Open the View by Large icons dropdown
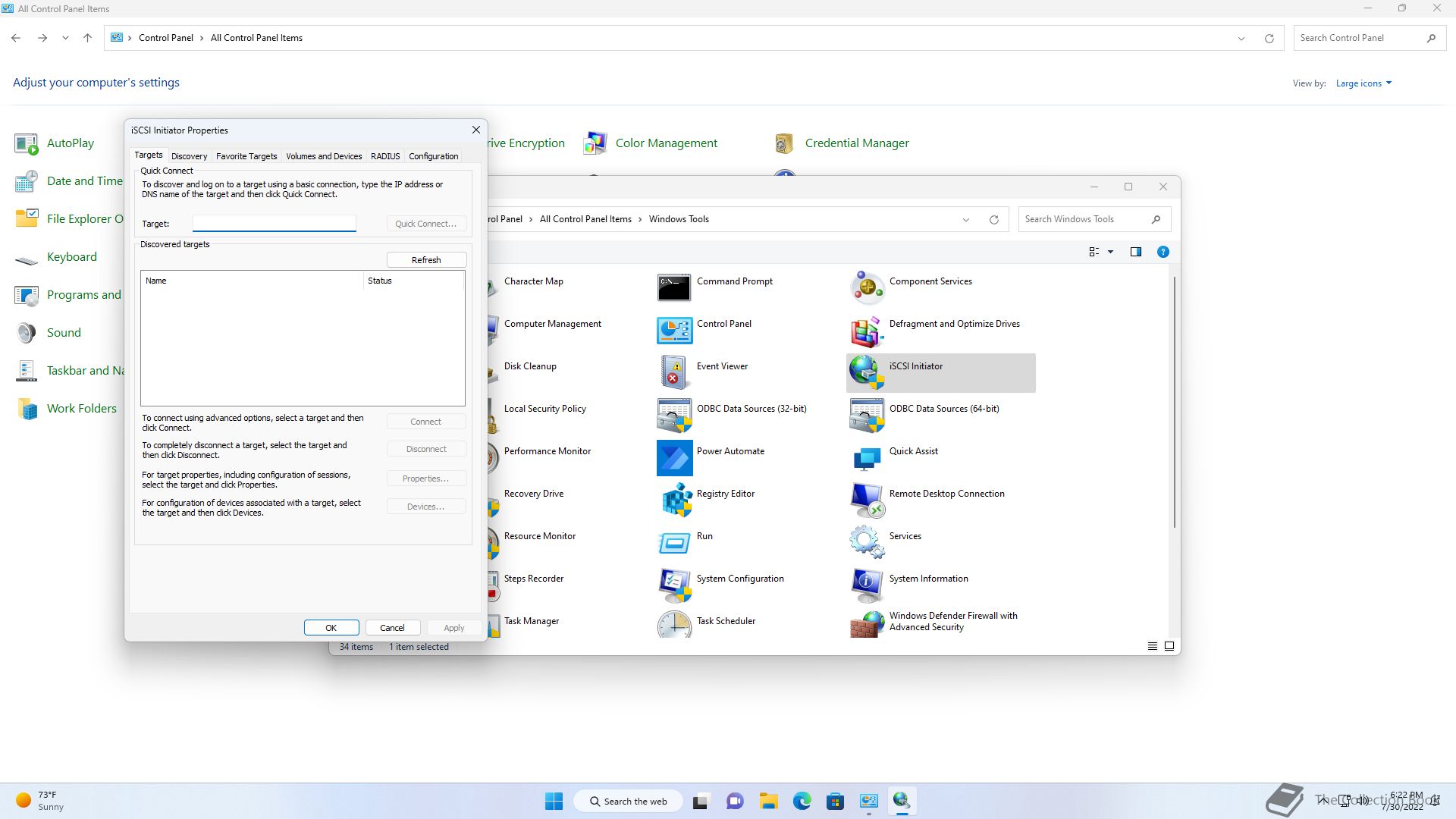Image resolution: width=1456 pixels, height=819 pixels. coord(1363,83)
